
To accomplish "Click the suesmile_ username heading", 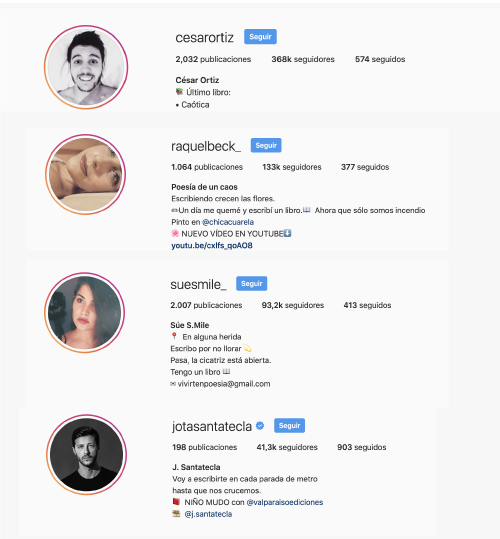I will pos(198,284).
